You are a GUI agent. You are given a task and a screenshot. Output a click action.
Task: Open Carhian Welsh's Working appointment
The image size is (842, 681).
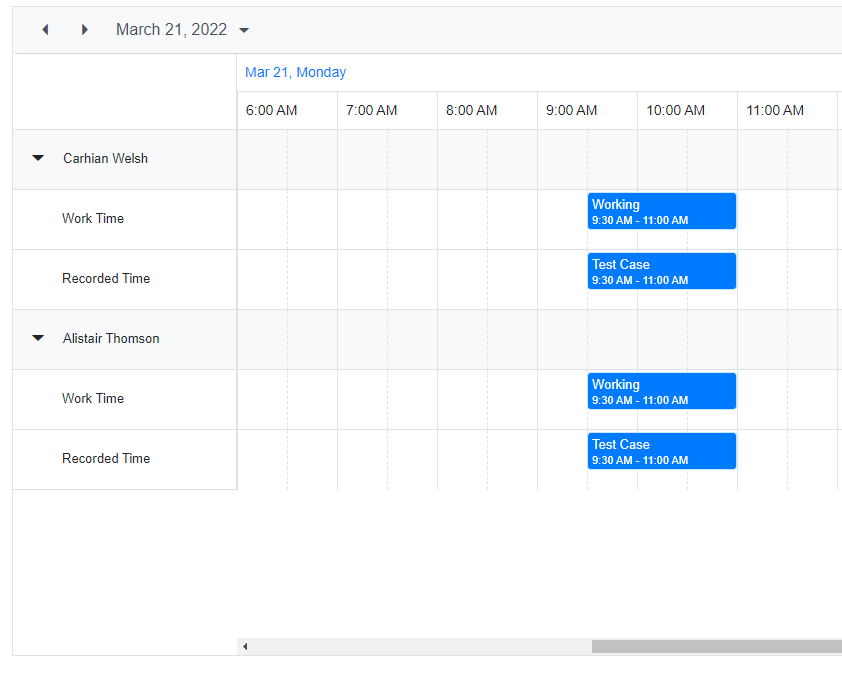point(661,211)
